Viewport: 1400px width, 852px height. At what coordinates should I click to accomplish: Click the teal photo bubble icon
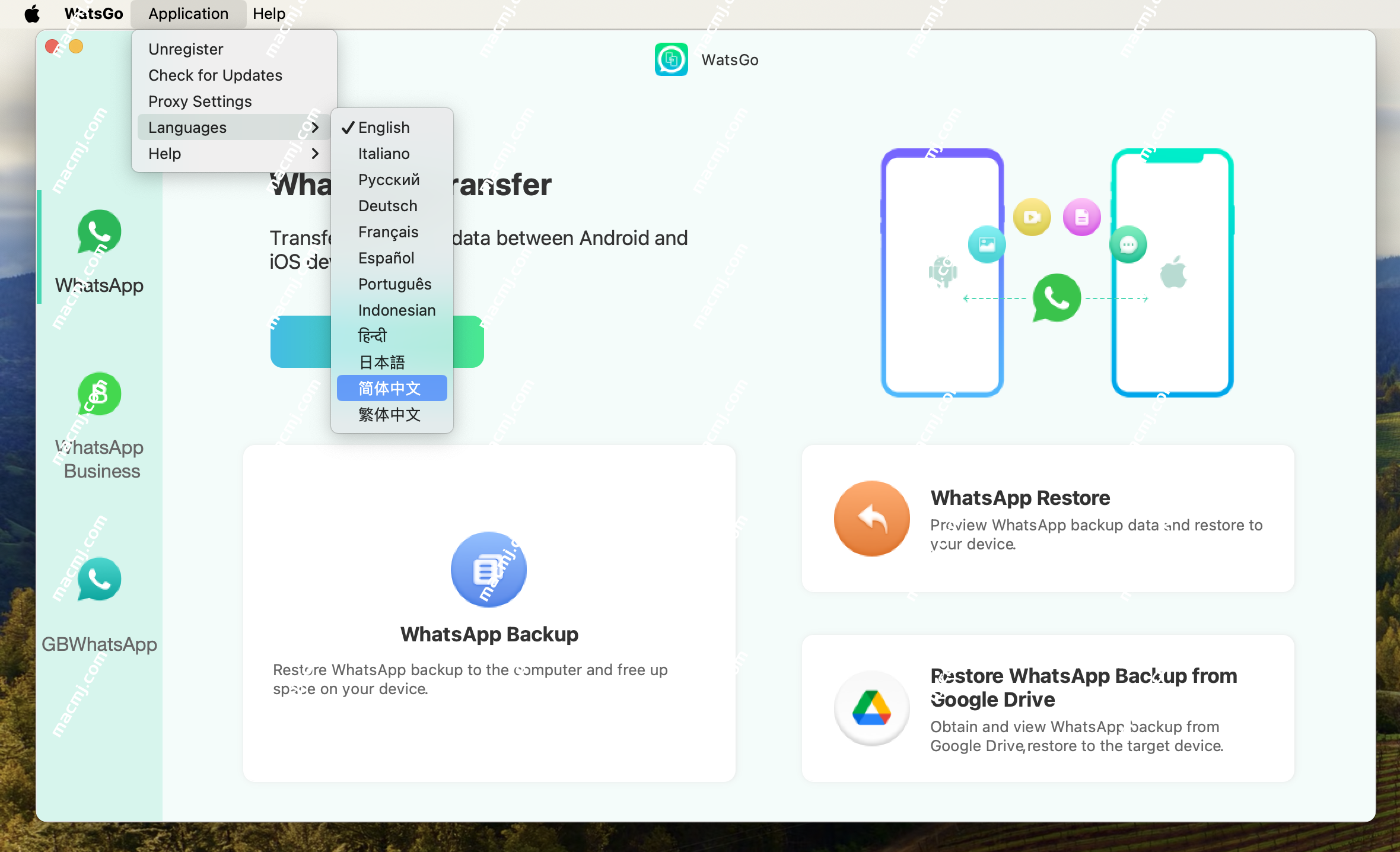click(987, 244)
